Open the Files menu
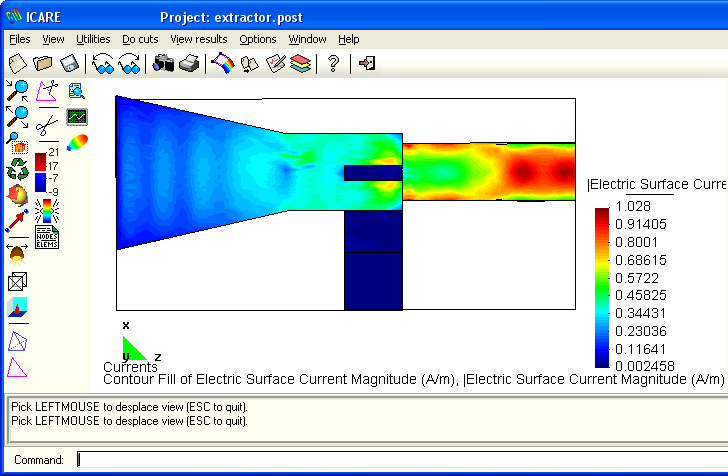This screenshot has height=476, width=728. click(20, 39)
